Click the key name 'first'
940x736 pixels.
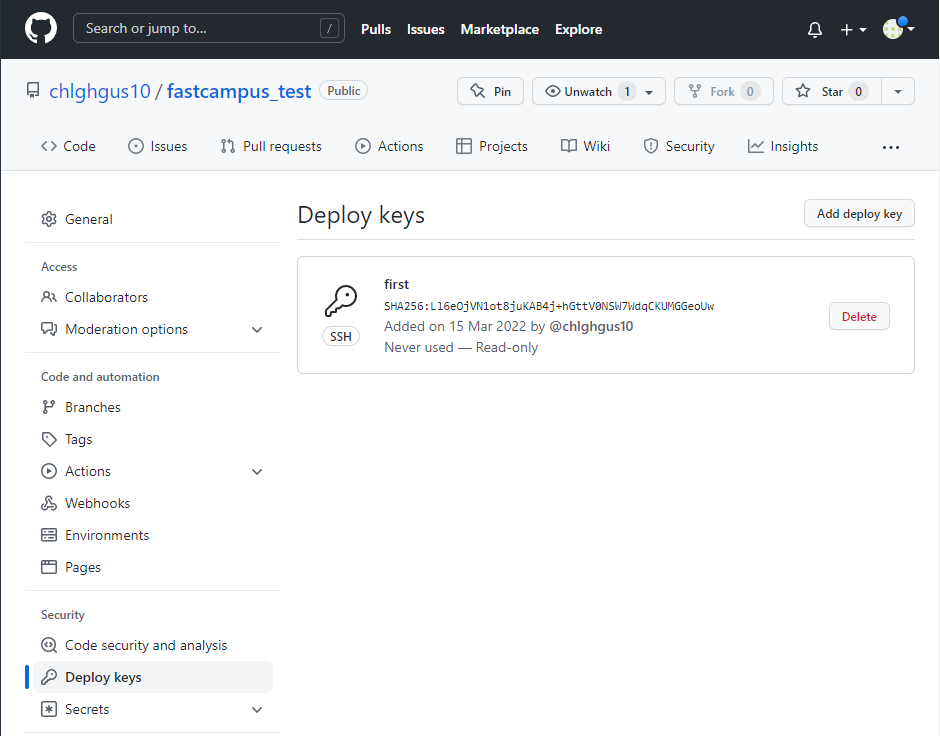pyautogui.click(x=396, y=284)
